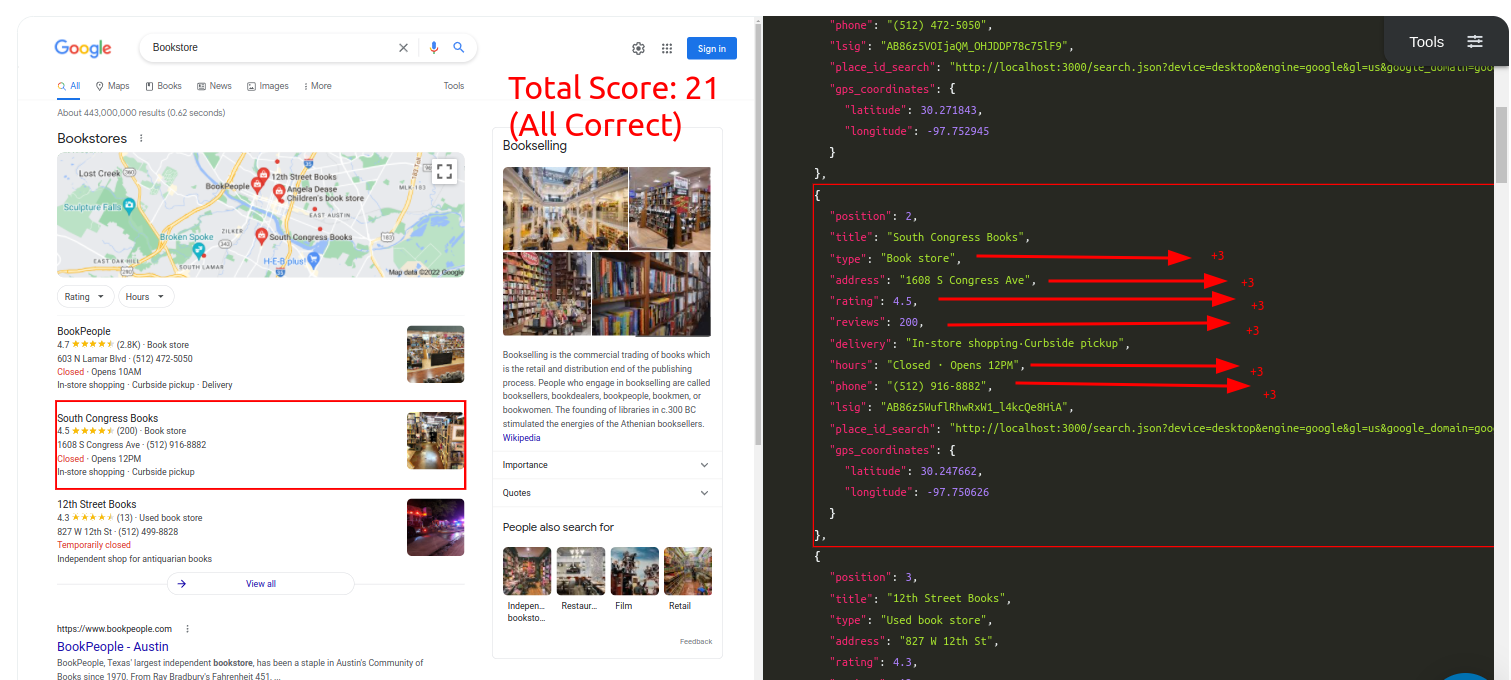Open the Hours filter dropdown

tap(146, 297)
